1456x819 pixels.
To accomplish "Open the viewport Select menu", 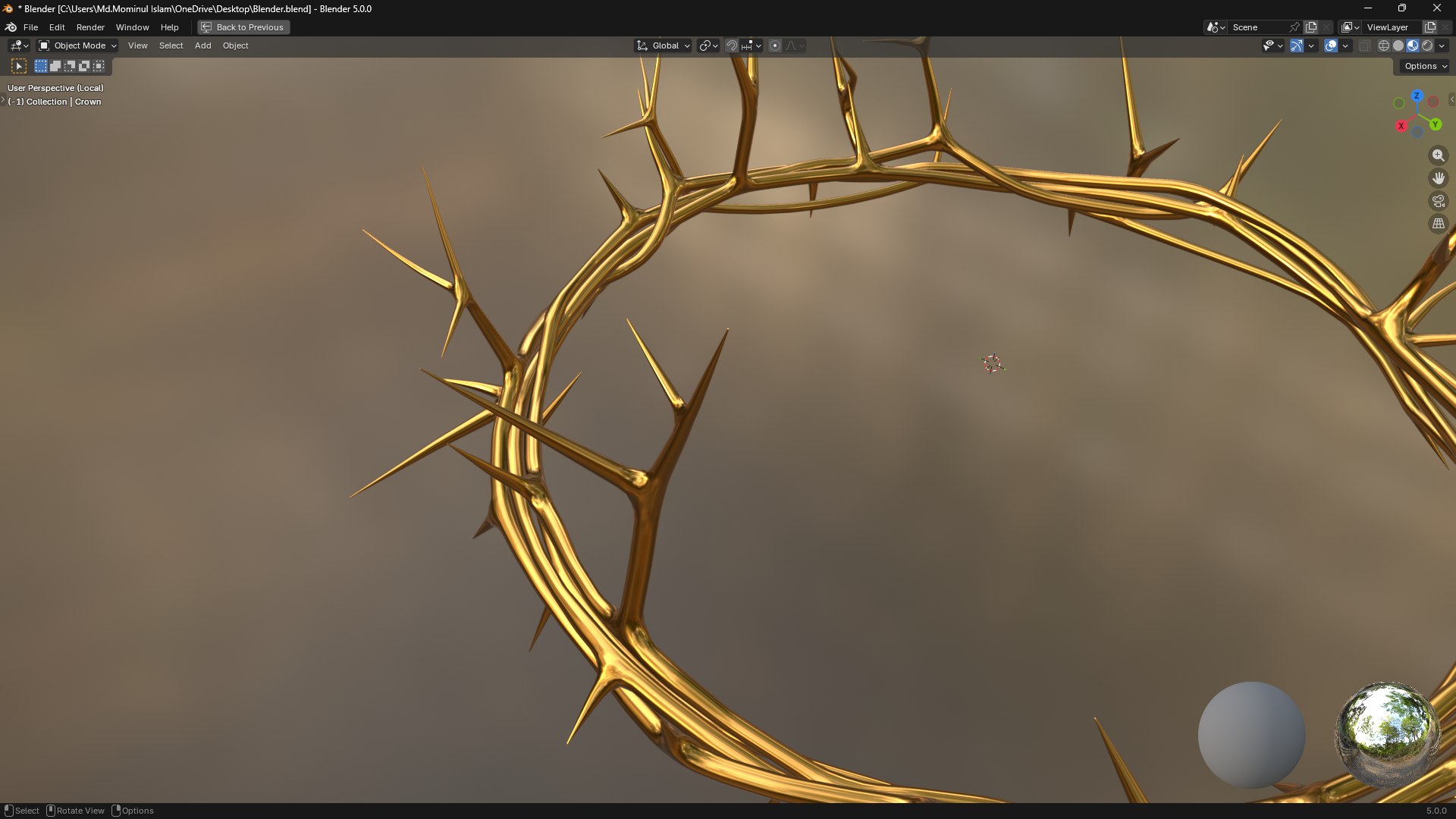I will coord(171,45).
